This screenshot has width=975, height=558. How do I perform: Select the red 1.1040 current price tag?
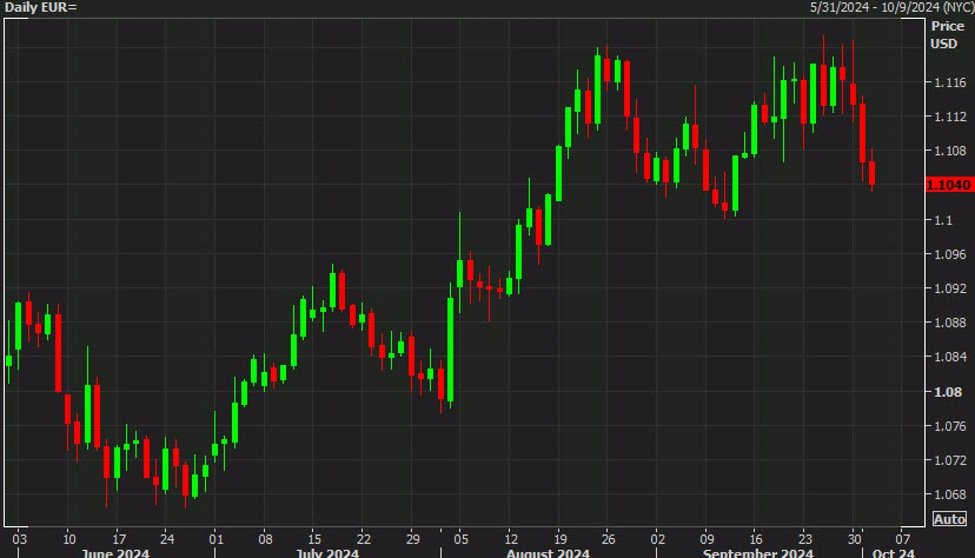pos(949,185)
